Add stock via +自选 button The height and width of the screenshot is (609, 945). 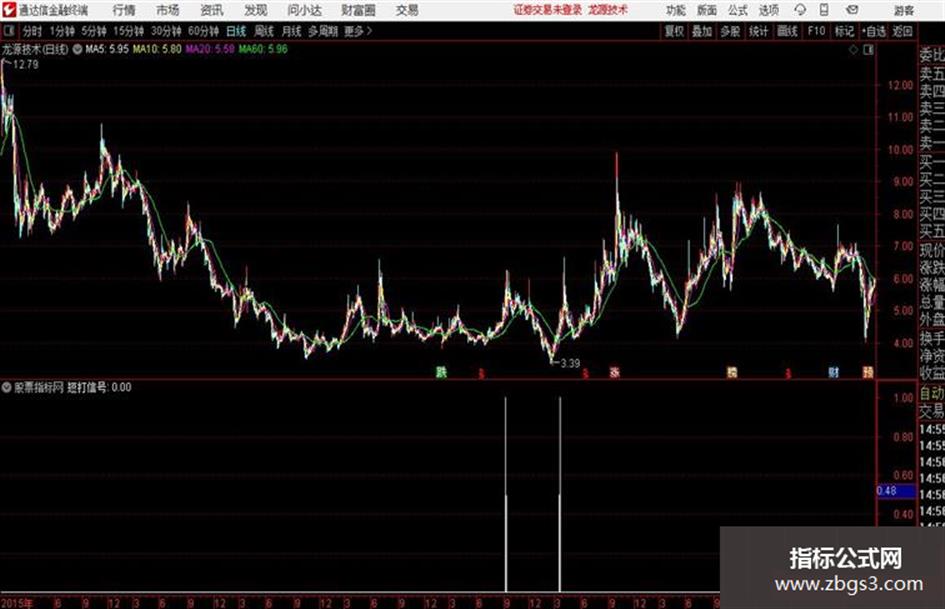coord(874,31)
